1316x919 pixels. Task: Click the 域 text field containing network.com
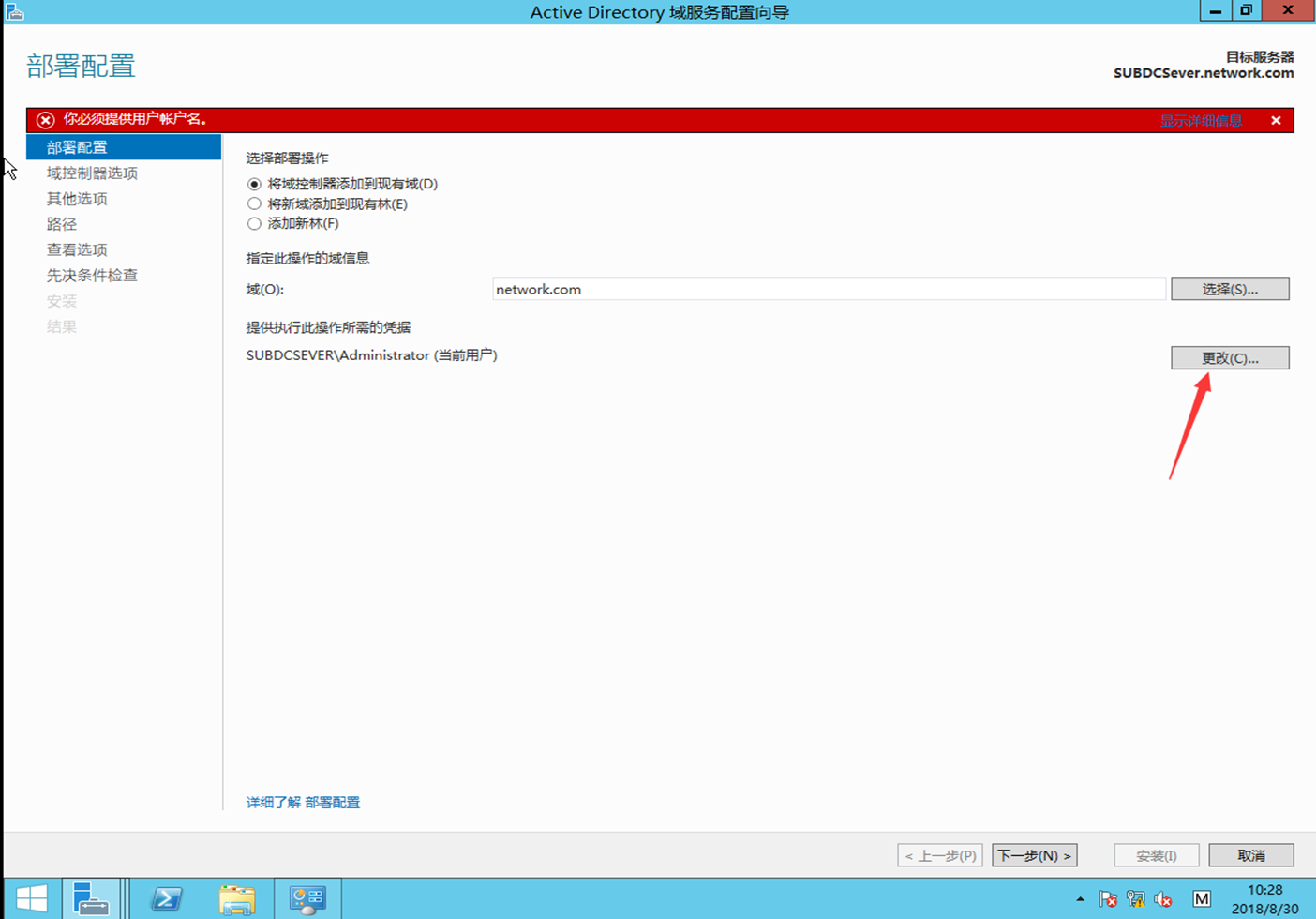pos(829,289)
